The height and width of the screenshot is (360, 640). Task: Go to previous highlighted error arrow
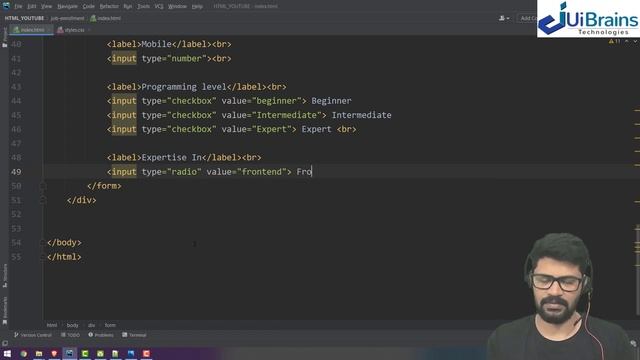[627, 41]
